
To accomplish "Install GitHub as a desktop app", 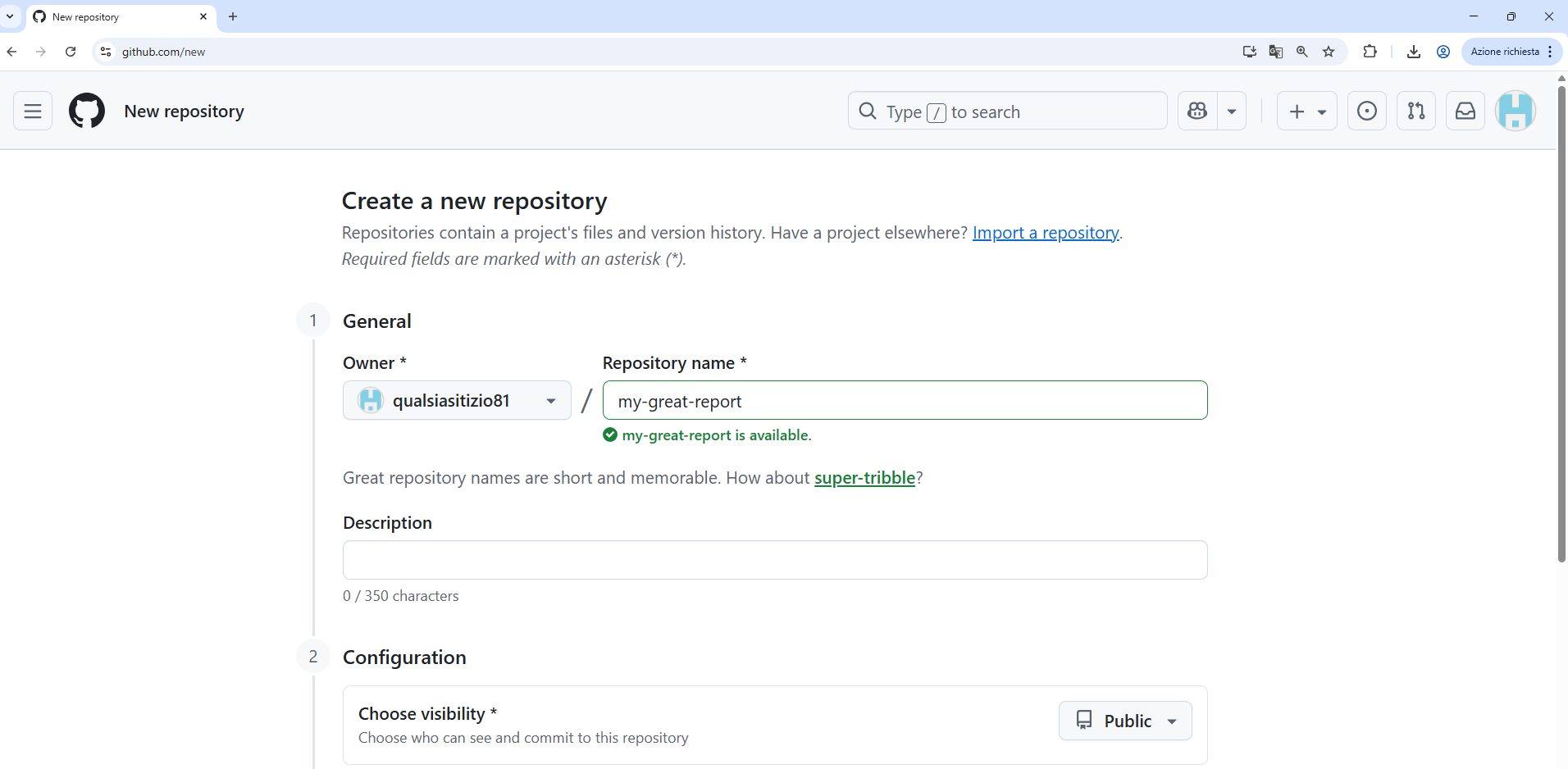I will coord(1249,52).
